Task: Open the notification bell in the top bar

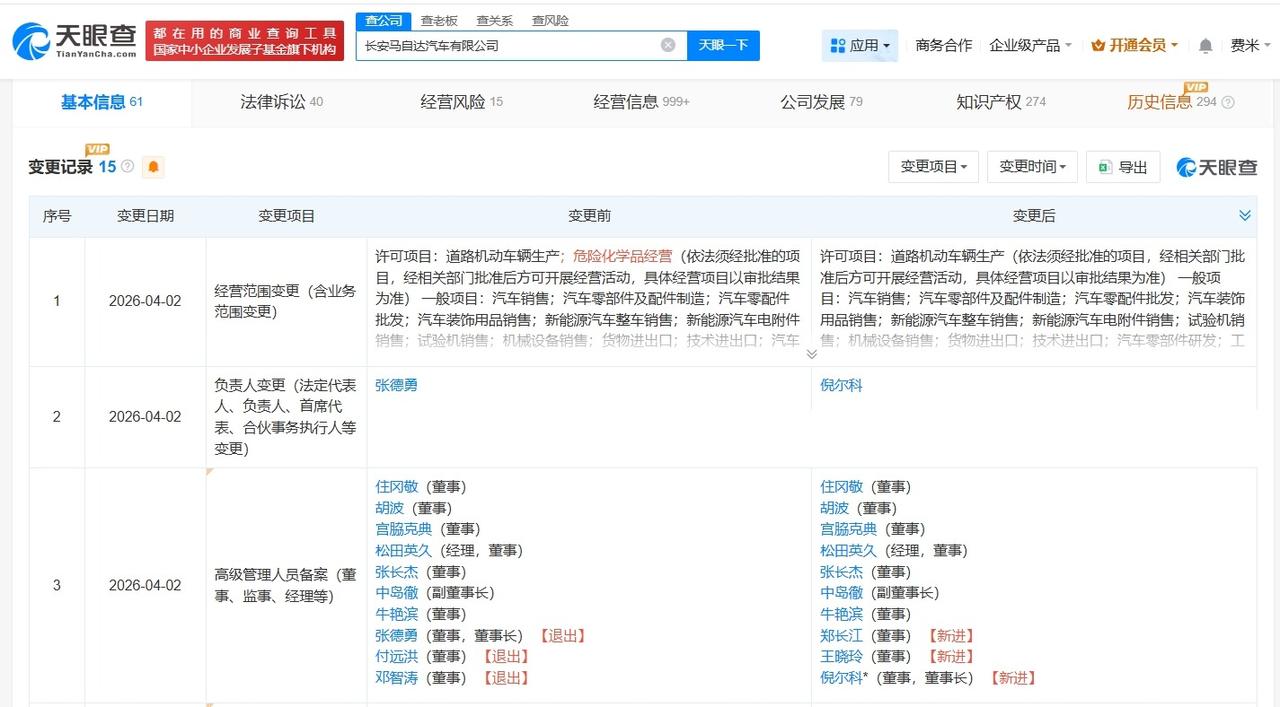Action: [x=1205, y=45]
